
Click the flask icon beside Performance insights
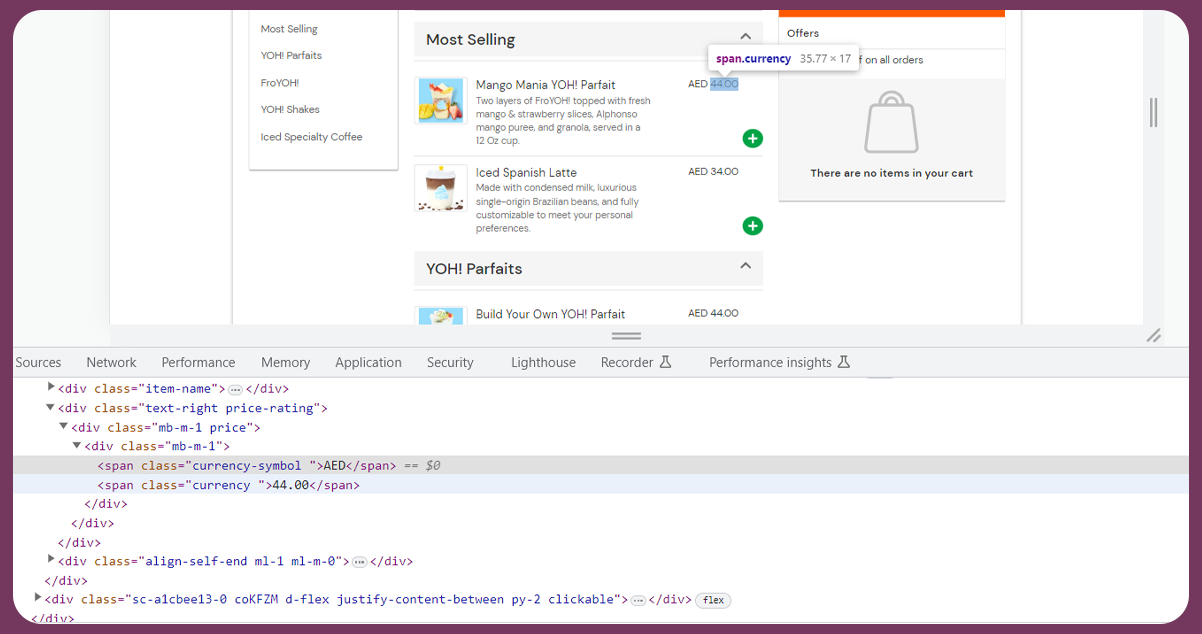click(843, 362)
